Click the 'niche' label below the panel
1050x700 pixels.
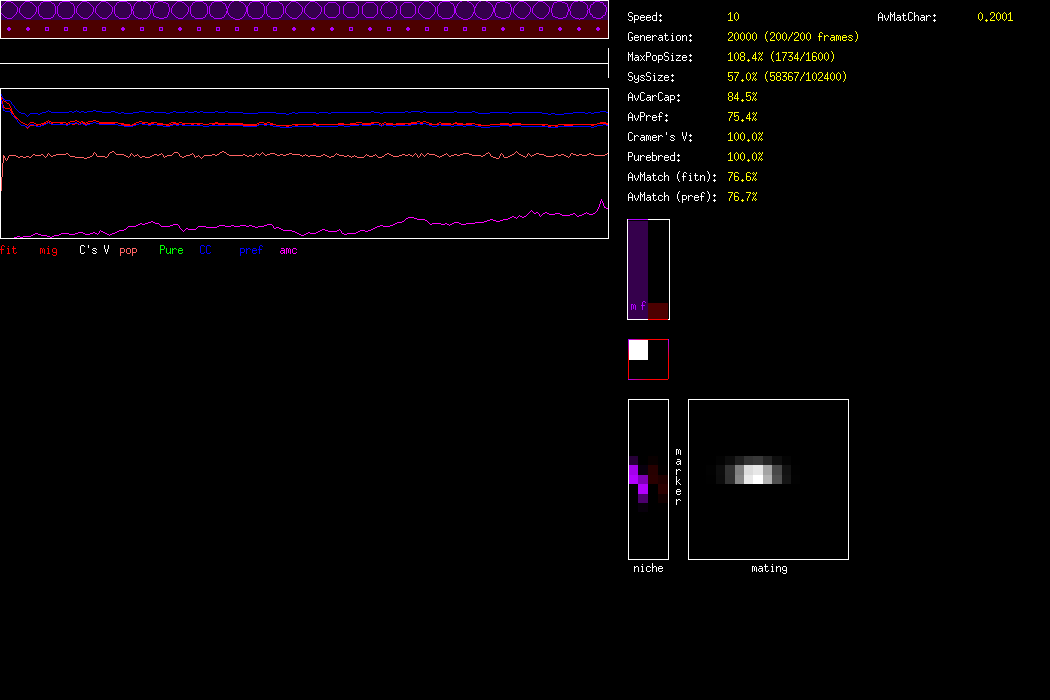click(648, 568)
